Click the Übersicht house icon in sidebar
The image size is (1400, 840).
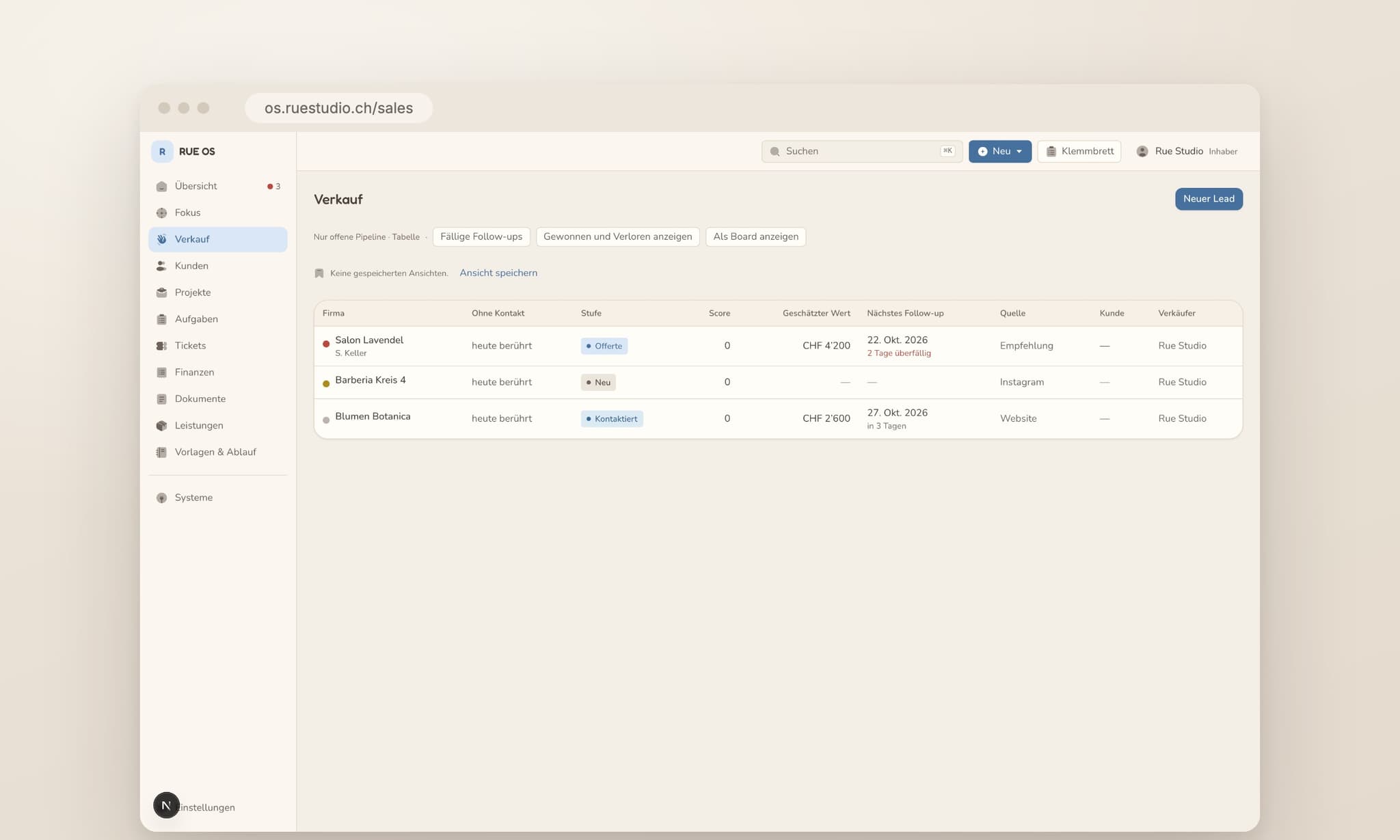(x=161, y=187)
